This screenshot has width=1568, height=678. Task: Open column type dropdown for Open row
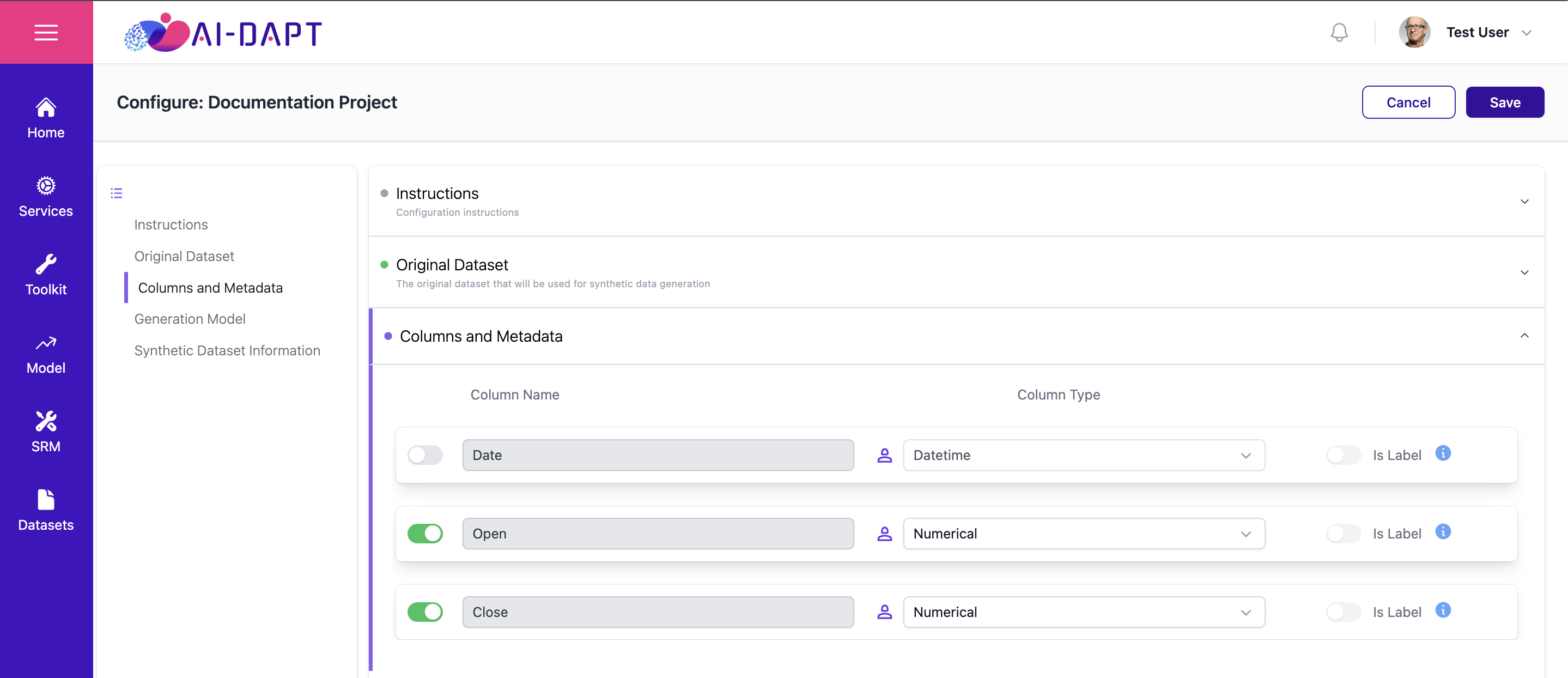coord(1084,534)
